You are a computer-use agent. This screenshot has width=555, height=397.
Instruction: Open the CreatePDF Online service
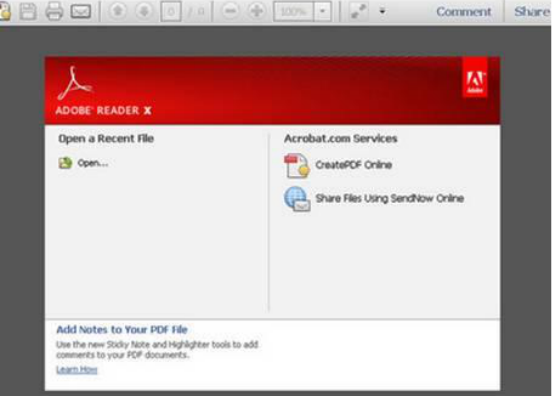tap(354, 165)
